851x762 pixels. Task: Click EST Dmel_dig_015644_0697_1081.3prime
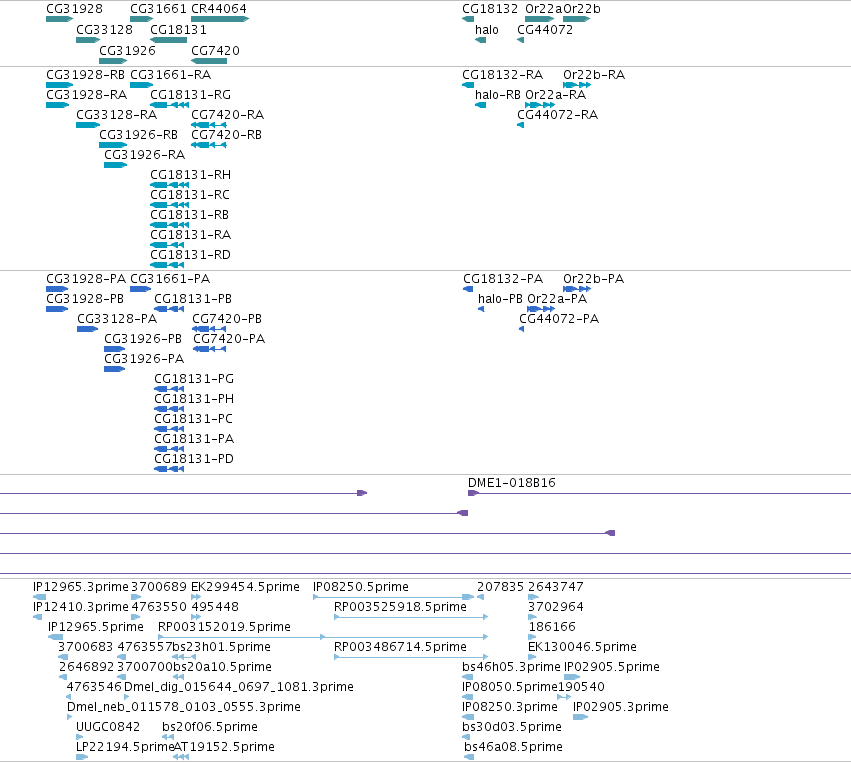coord(126,697)
